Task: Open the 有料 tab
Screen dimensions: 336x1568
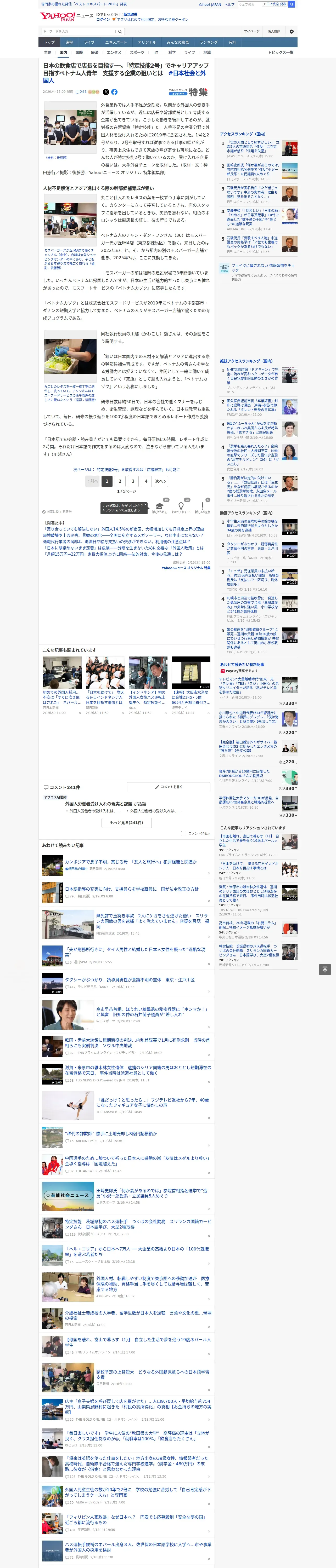Action: [x=232, y=42]
